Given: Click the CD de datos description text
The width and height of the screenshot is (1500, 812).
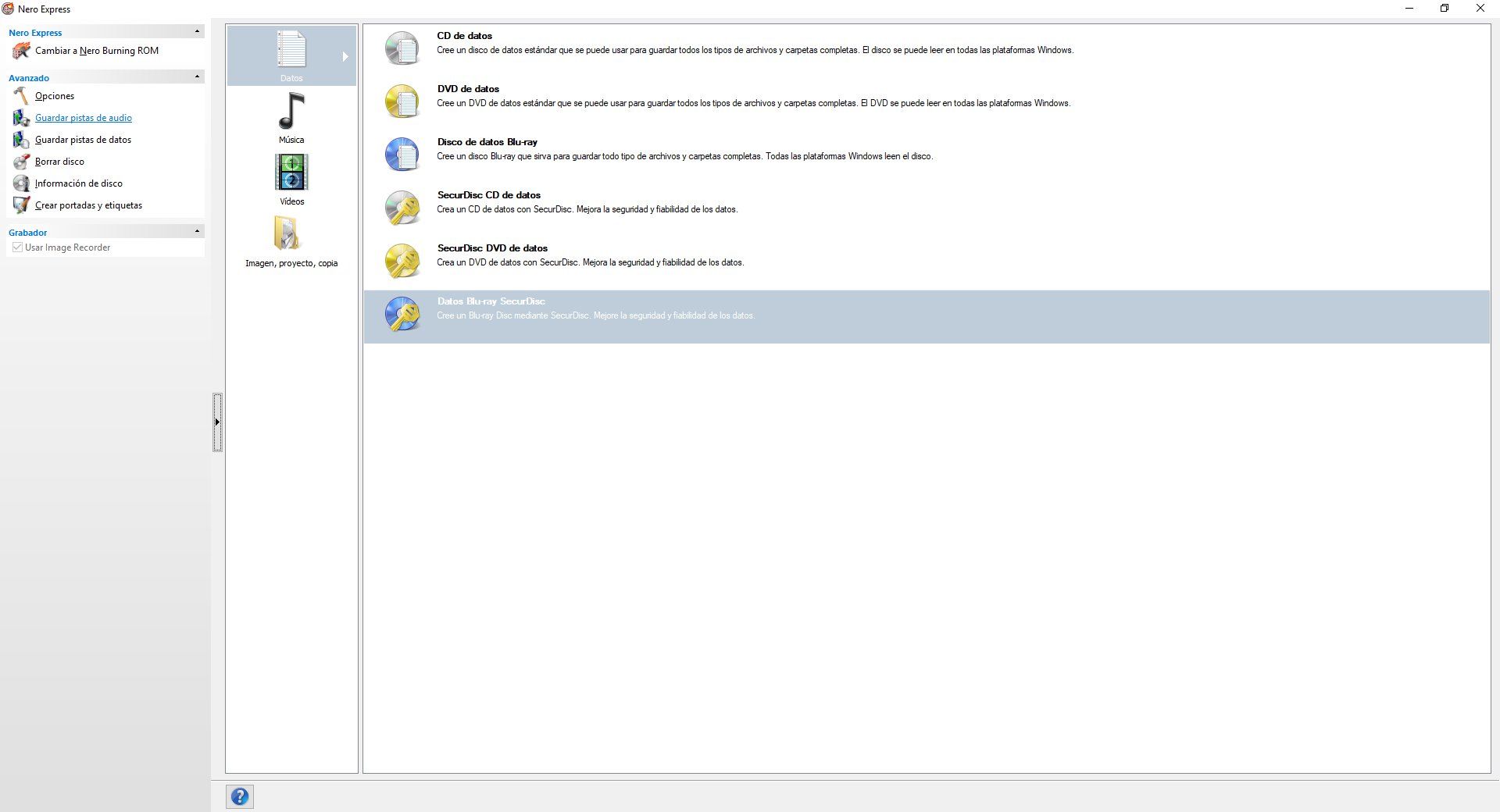Looking at the screenshot, I should click(x=755, y=50).
